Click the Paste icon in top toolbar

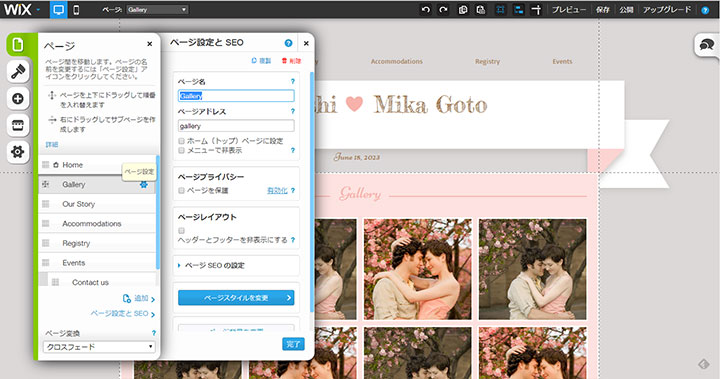480,10
